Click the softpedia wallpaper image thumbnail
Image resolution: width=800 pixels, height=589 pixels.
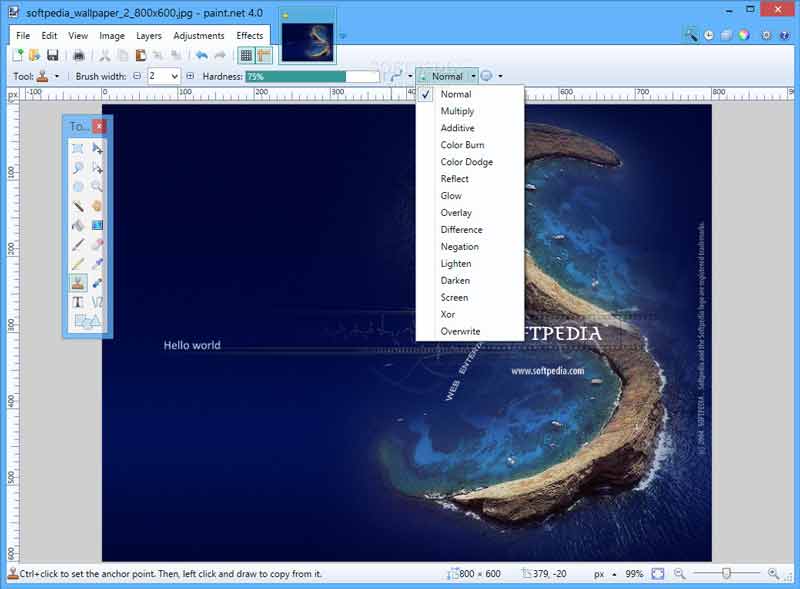point(308,36)
